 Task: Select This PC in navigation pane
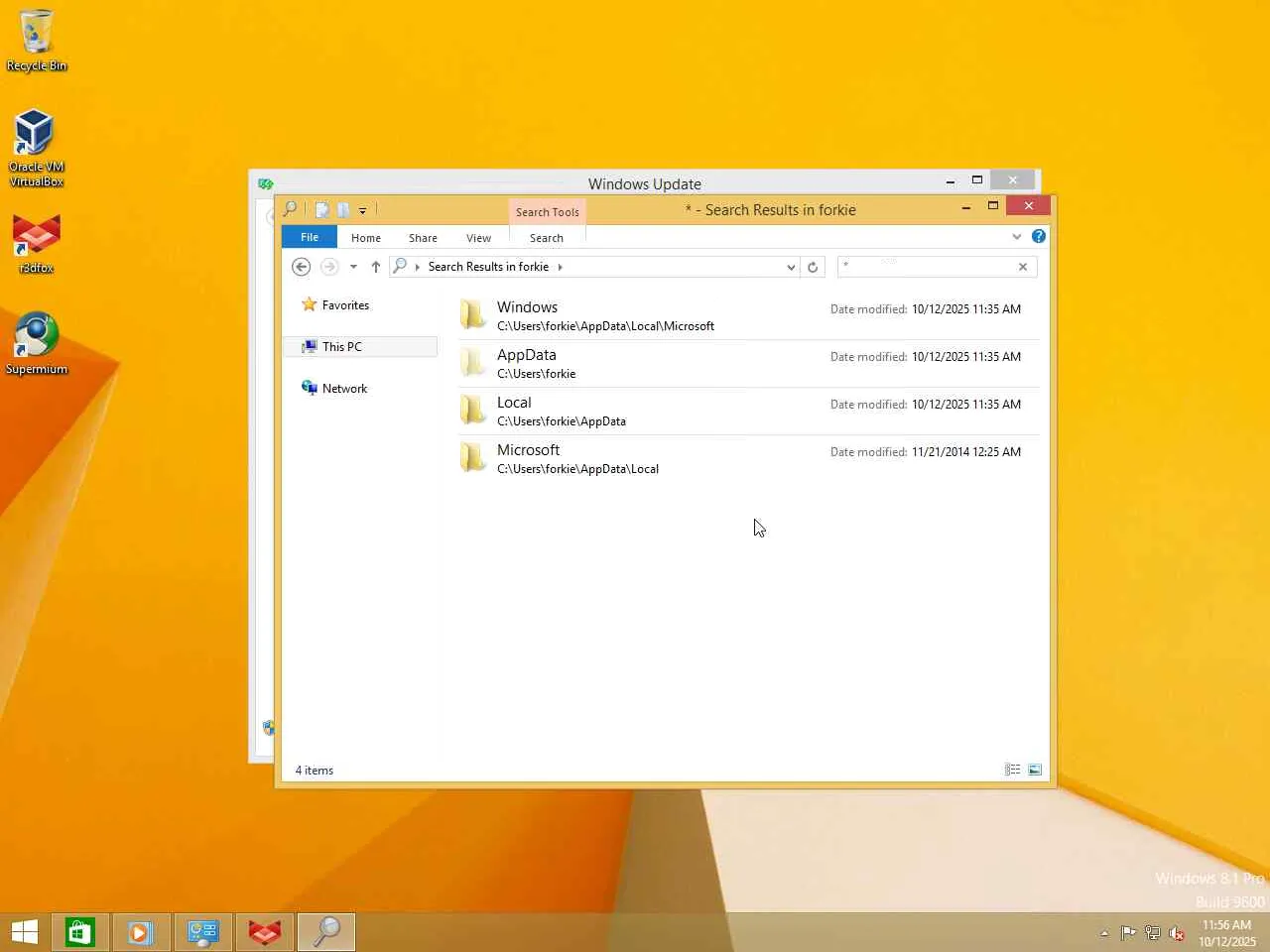pos(360,347)
